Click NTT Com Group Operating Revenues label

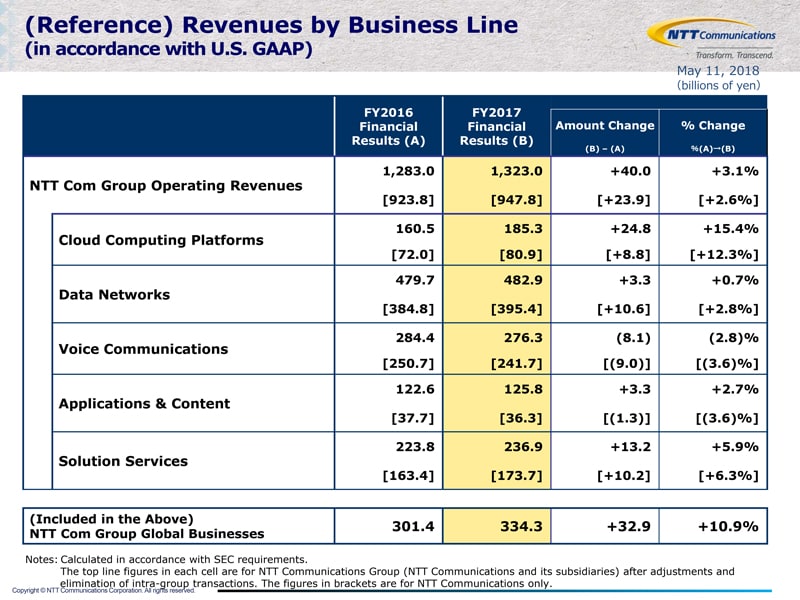(166, 186)
